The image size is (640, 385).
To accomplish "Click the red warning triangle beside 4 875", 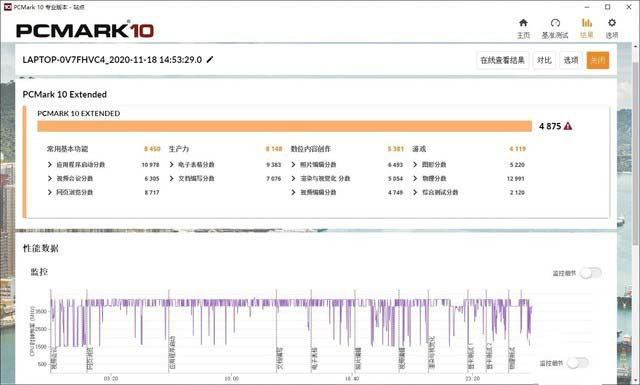I will pyautogui.click(x=568, y=126).
